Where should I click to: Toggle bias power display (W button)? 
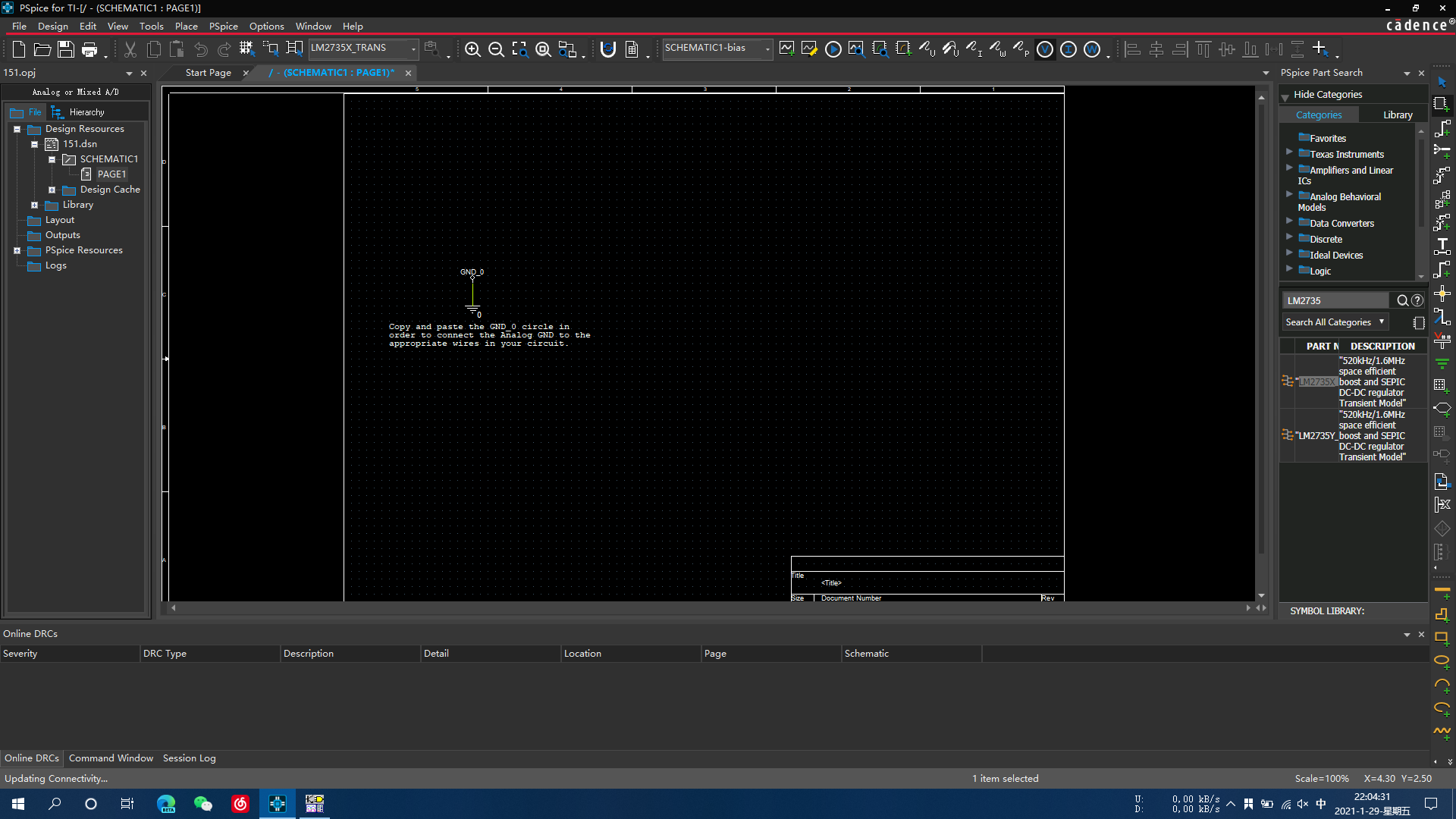point(1091,49)
